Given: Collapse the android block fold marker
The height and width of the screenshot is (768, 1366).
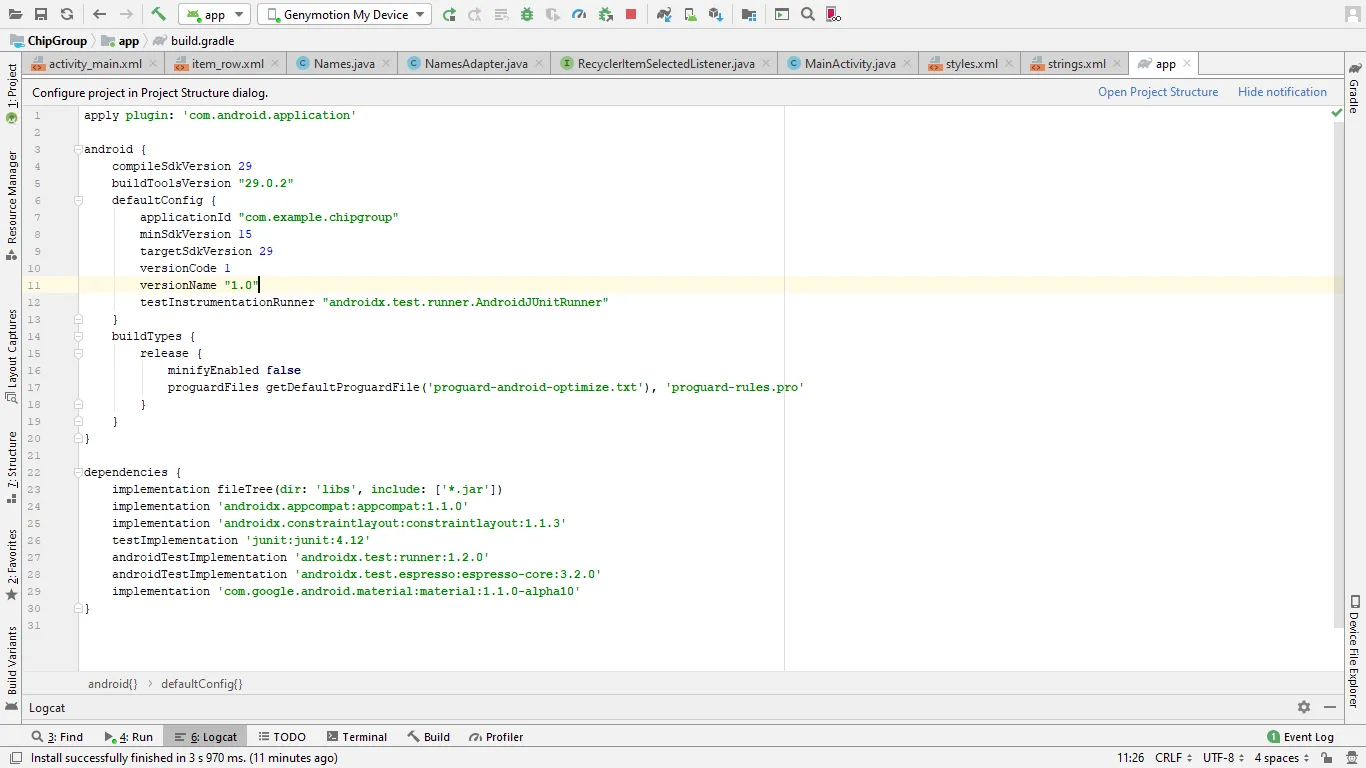Looking at the screenshot, I should [x=78, y=149].
